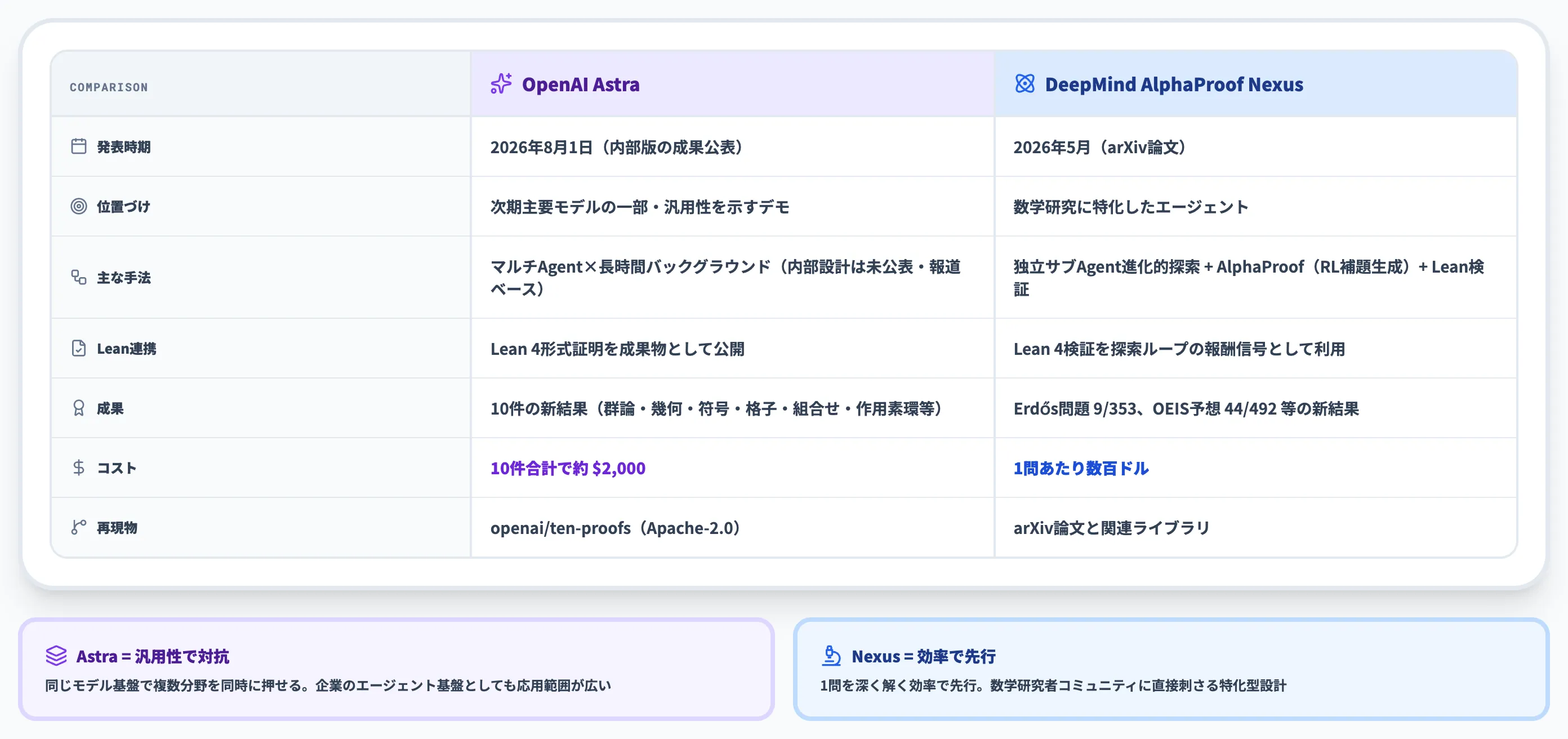Image resolution: width=1568 pixels, height=739 pixels.
Task: Select the DeepMind AlphaProof Nexus column heading
Action: click(x=1174, y=84)
